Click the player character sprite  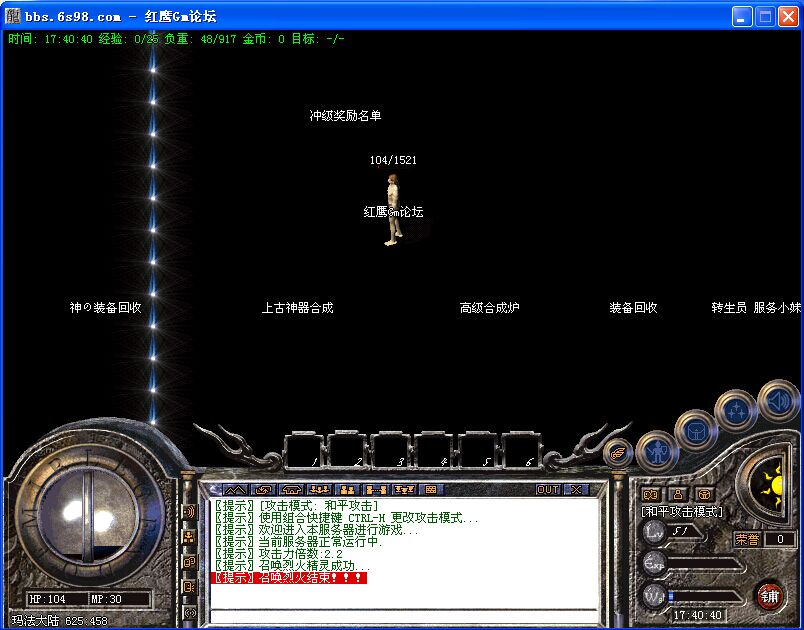click(393, 210)
